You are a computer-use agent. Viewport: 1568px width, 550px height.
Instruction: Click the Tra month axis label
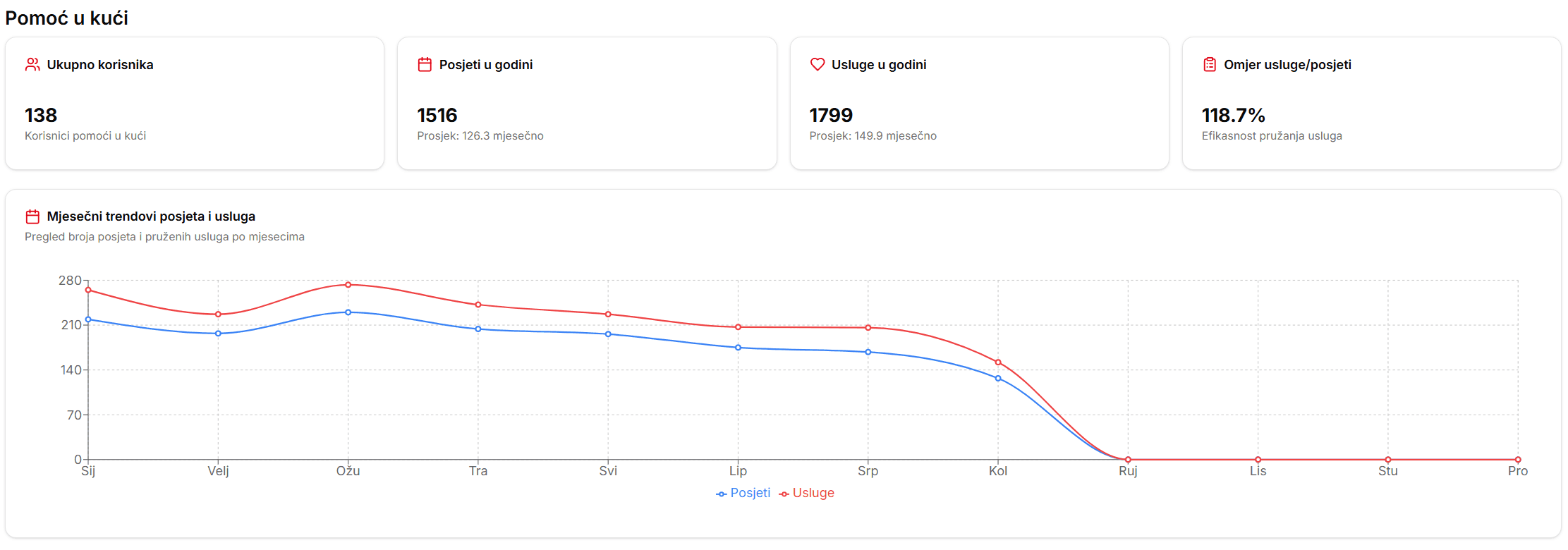point(478,471)
